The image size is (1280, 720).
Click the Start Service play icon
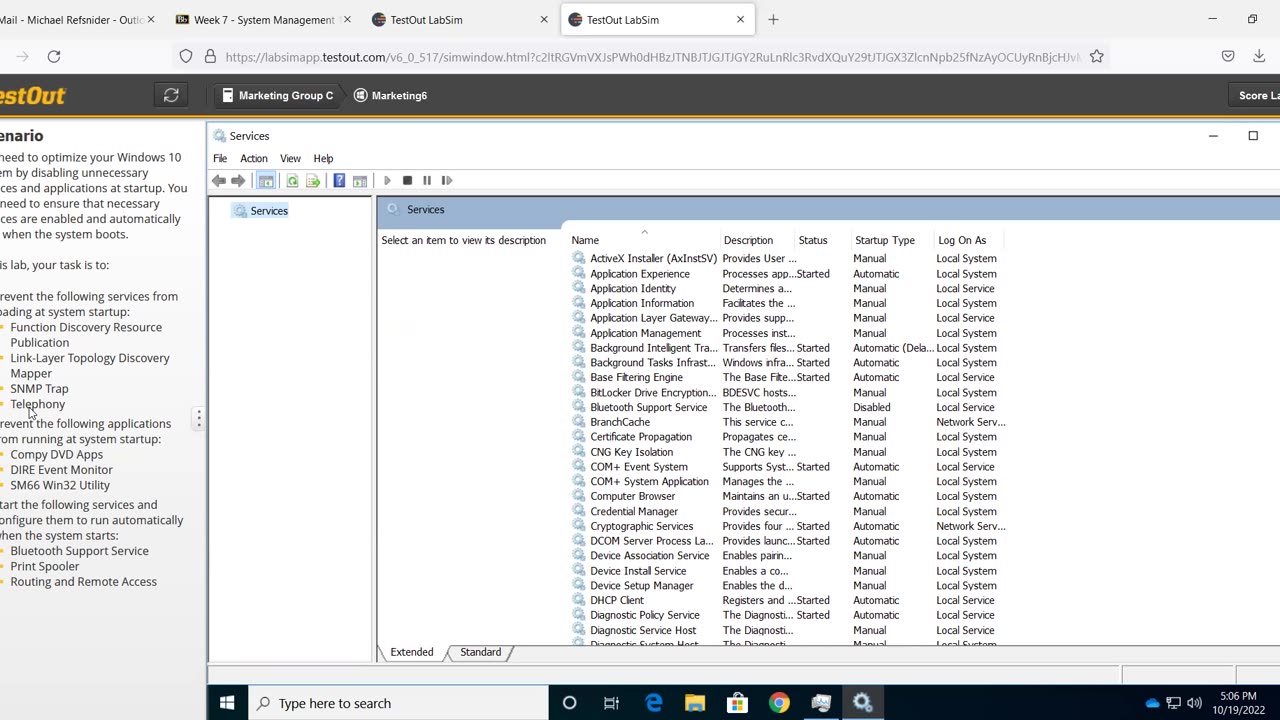(x=387, y=181)
